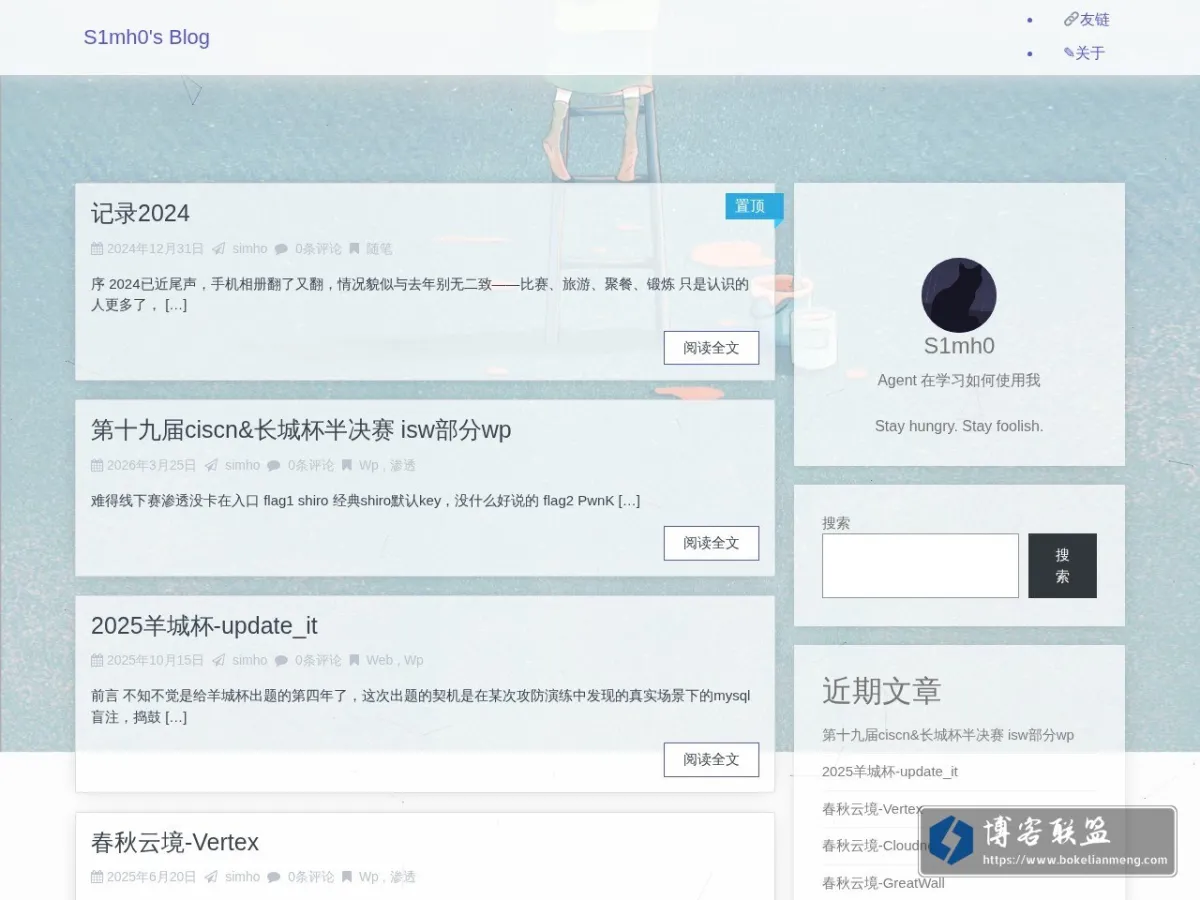Viewport: 1200px width, 900px height.
Task: Open date 2026年3月25日 of ciscn post
Action: 152,465
